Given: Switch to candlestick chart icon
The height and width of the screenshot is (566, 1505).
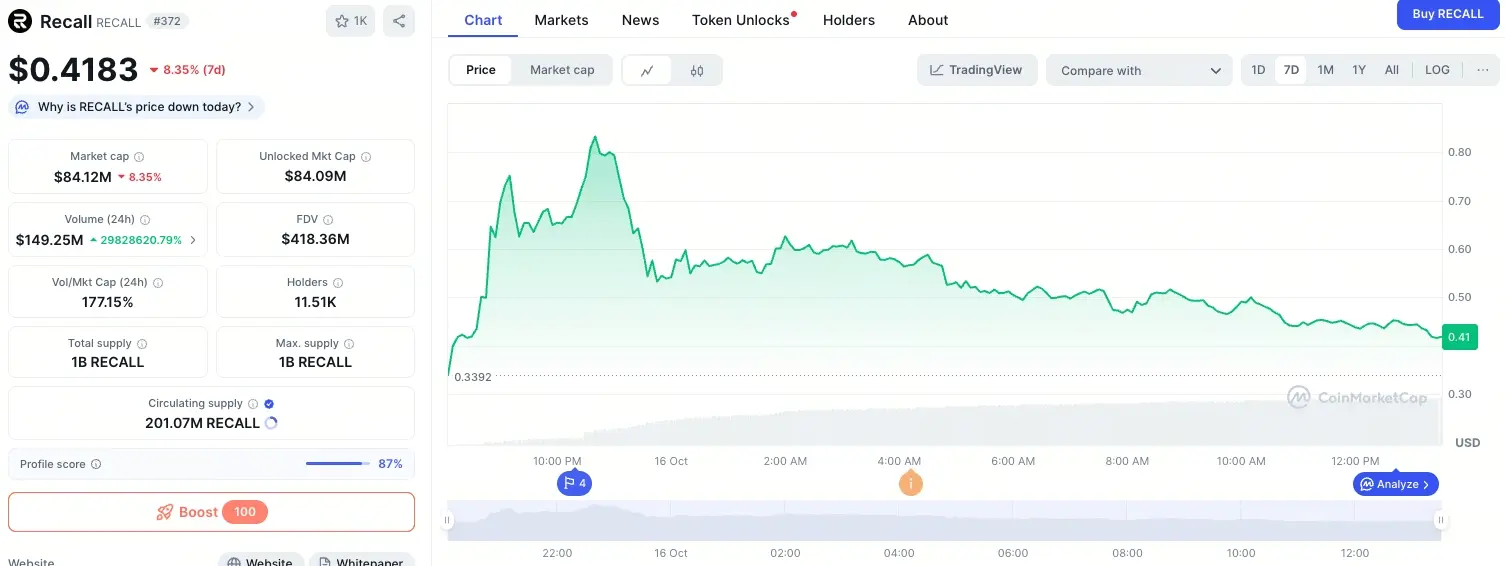Looking at the screenshot, I should [x=697, y=70].
